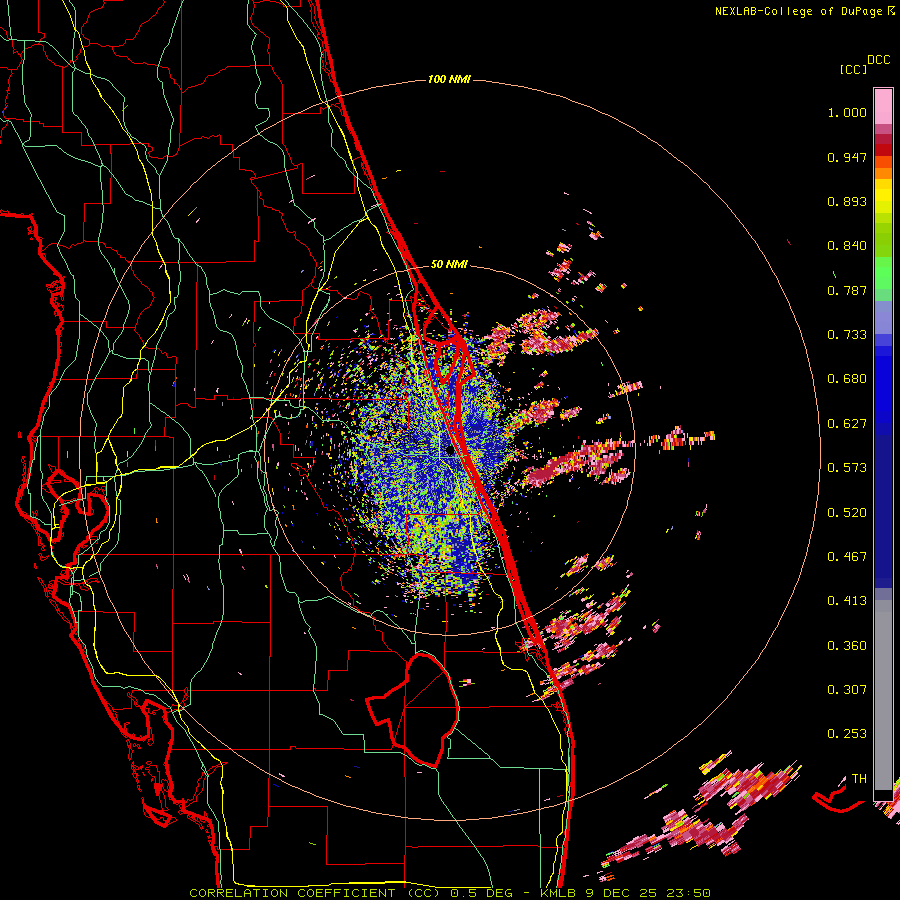Screen dimensions: 900x900
Task: Pick the red swatch near 0.947
Action: tap(883, 150)
